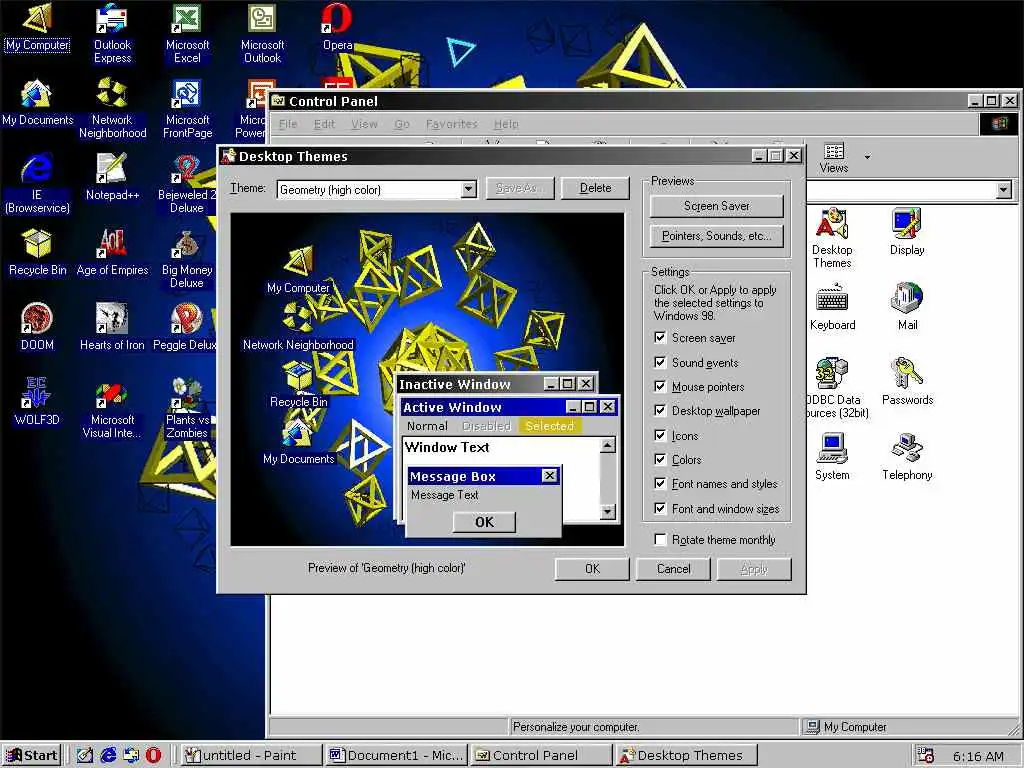Open Desktop Themes icon in Control Panel
Viewport: 1024px width, 768px height.
(x=832, y=238)
